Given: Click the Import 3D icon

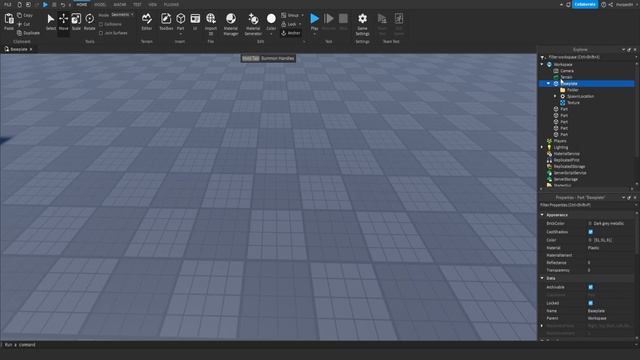Looking at the screenshot, I should pos(211,19).
